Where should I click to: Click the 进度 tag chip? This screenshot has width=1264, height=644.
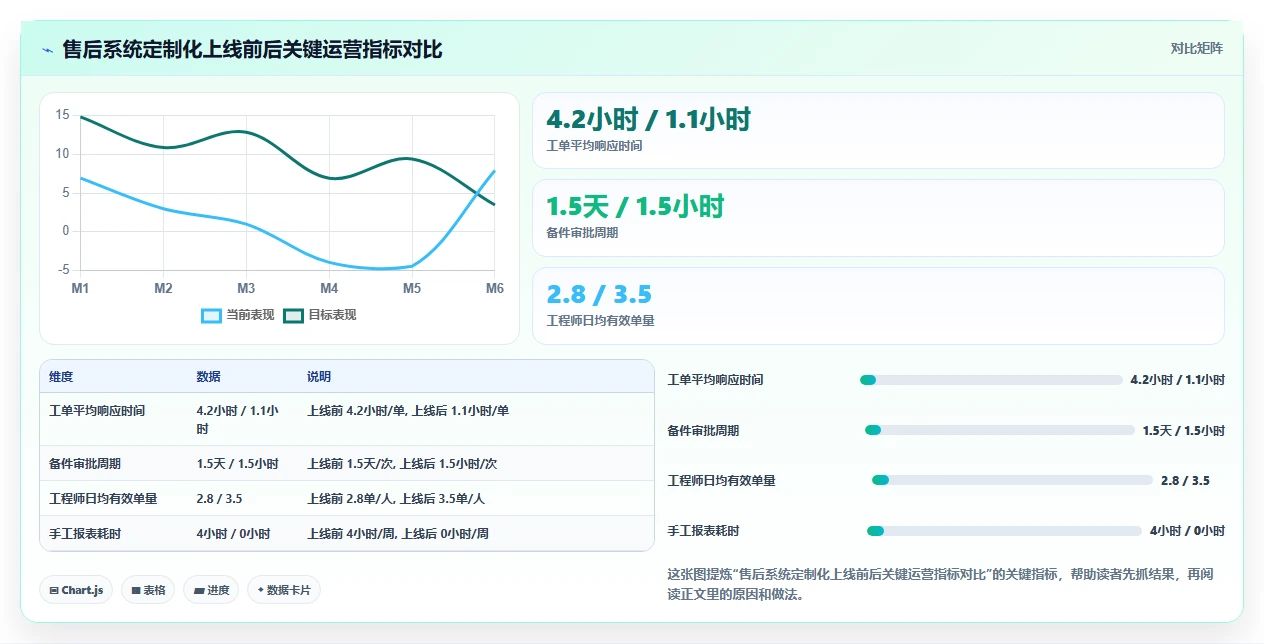click(x=212, y=590)
